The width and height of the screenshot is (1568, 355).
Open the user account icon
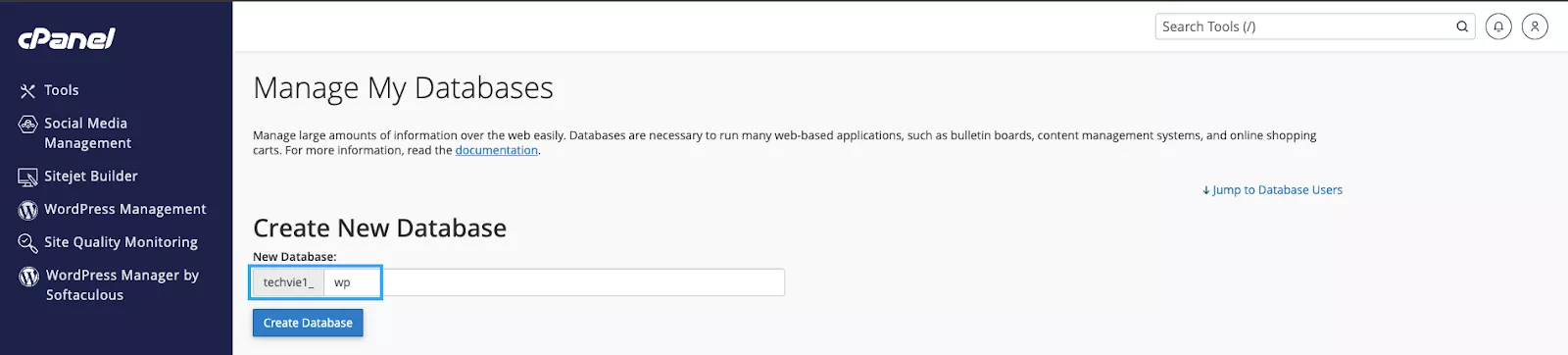[x=1535, y=26]
